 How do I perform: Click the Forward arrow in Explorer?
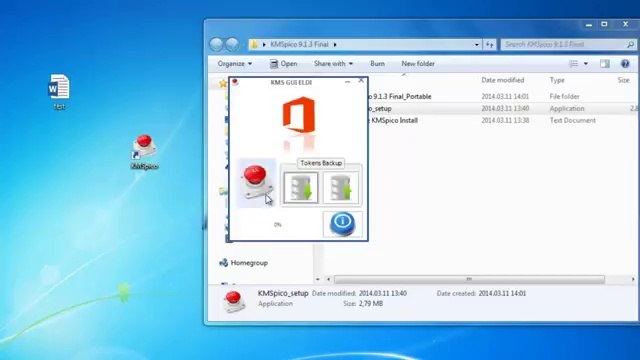[x=232, y=44]
